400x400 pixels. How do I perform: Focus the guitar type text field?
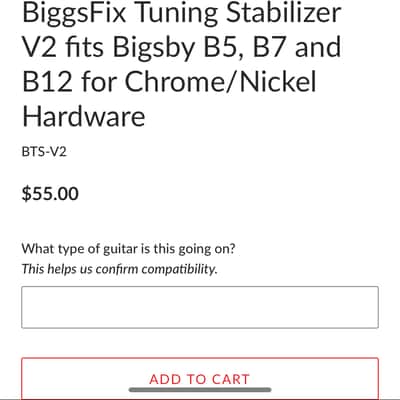[200, 307]
